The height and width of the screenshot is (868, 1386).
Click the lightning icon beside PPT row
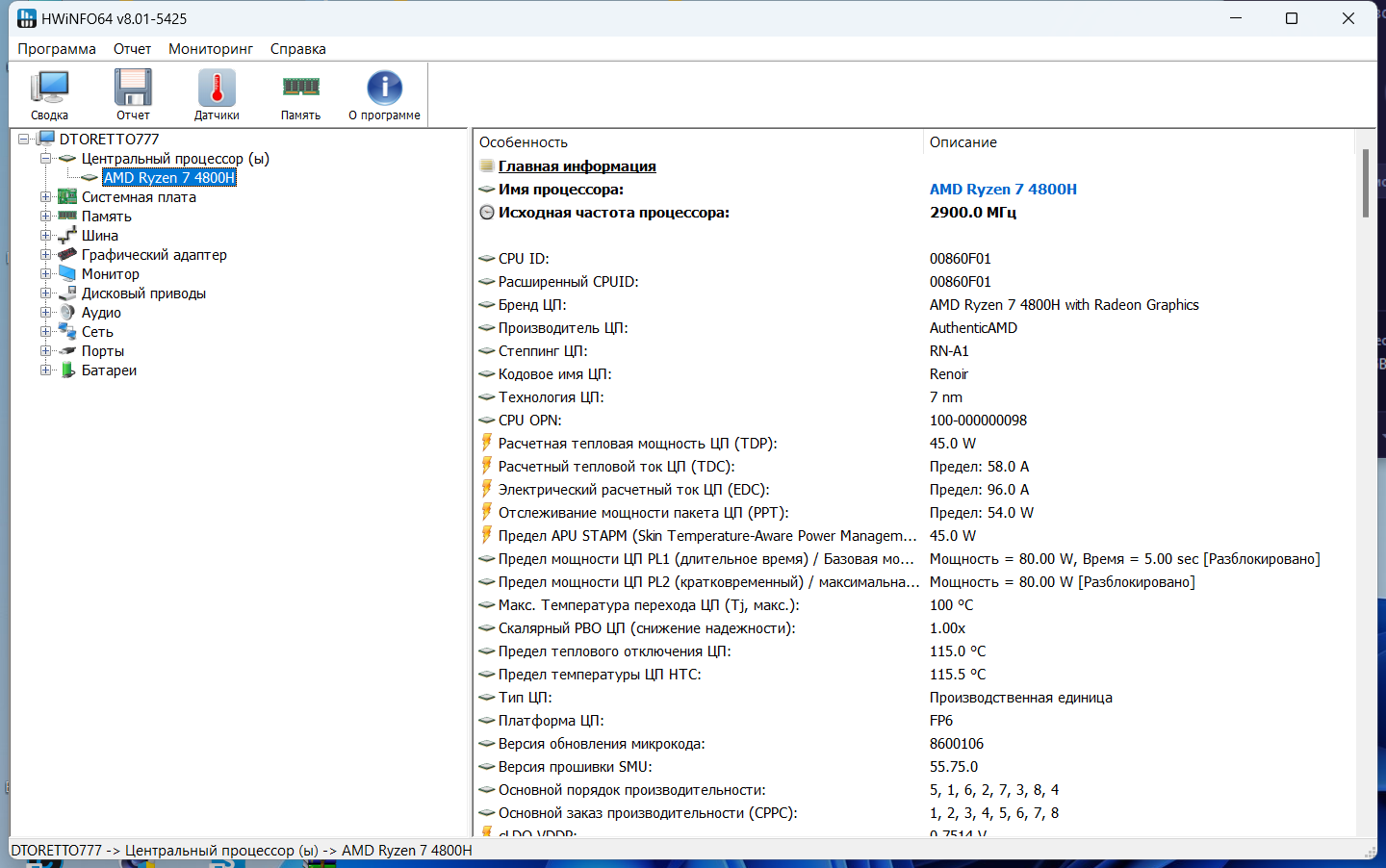pyautogui.click(x=487, y=512)
